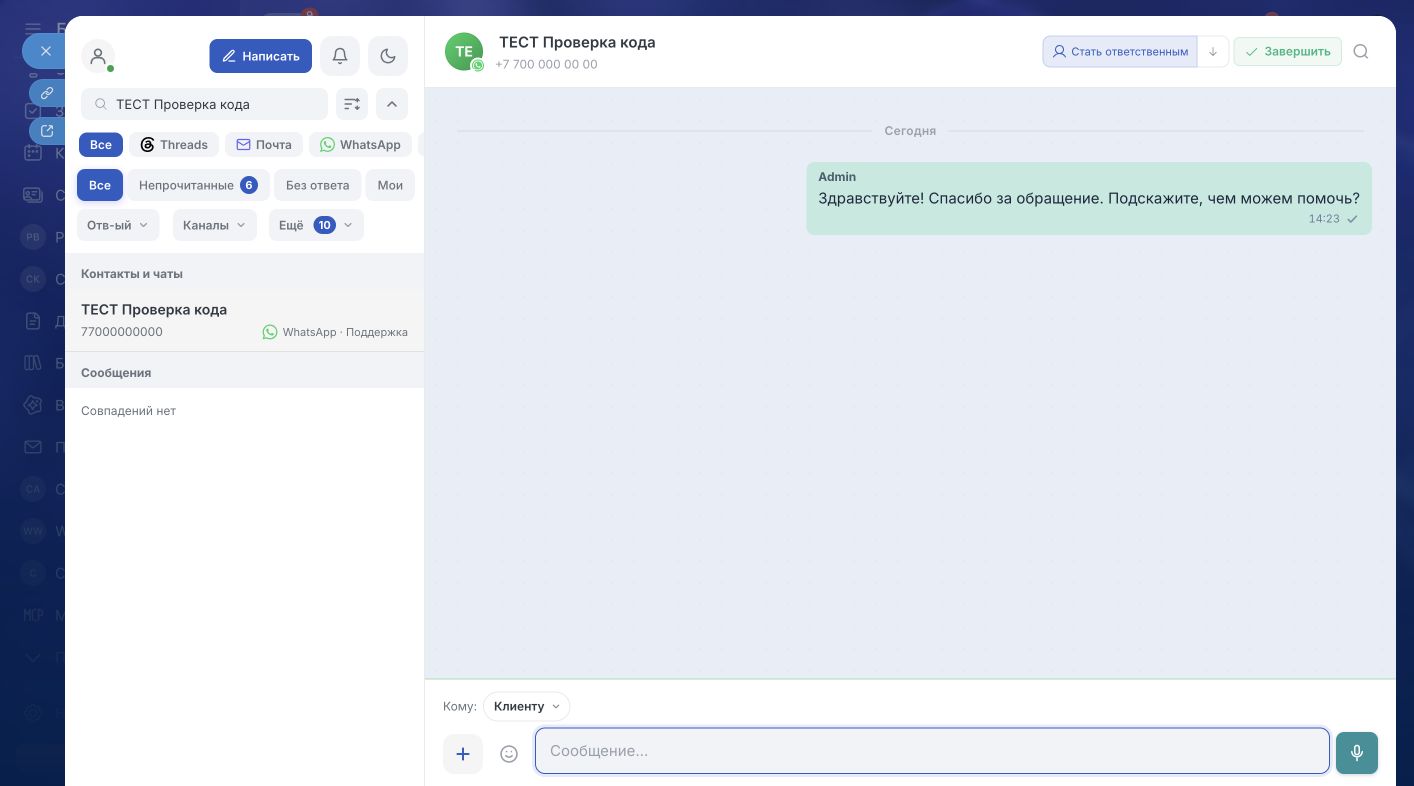Filter by Мои chats
1414x786 pixels.
coord(390,185)
